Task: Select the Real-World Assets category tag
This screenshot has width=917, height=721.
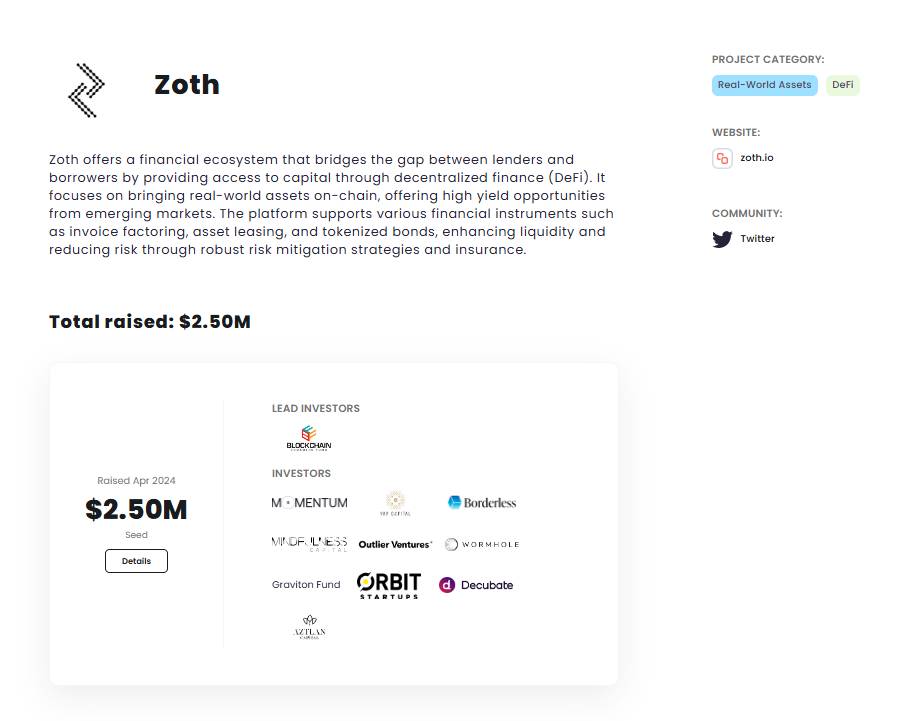Action: [764, 85]
